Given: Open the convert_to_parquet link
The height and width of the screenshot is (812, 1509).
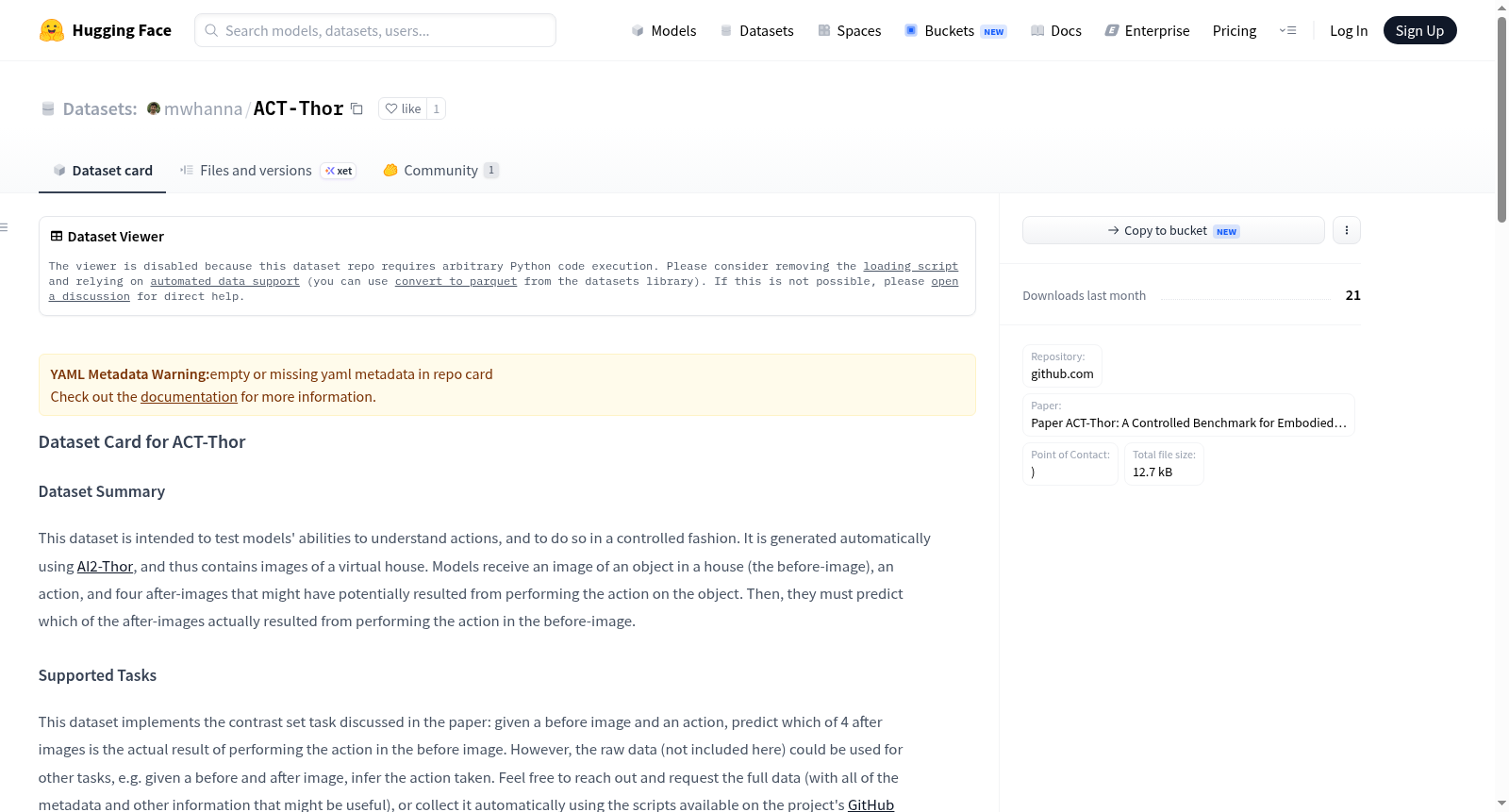Looking at the screenshot, I should coord(456,282).
